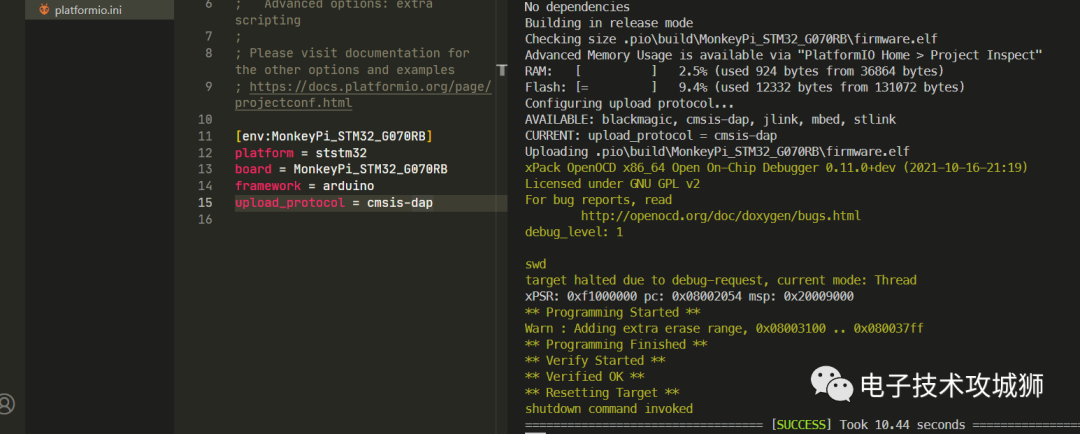1080x434 pixels.
Task: Click the Programming Finished terminal line
Action: 616,344
